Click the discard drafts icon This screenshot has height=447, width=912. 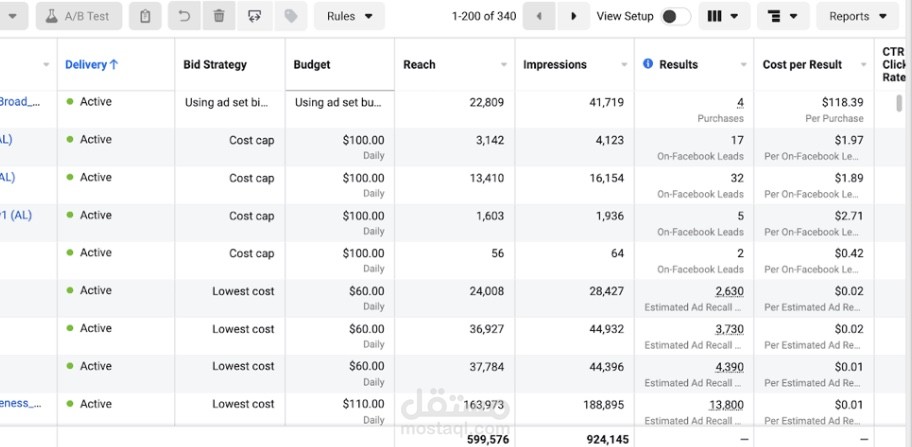click(255, 16)
